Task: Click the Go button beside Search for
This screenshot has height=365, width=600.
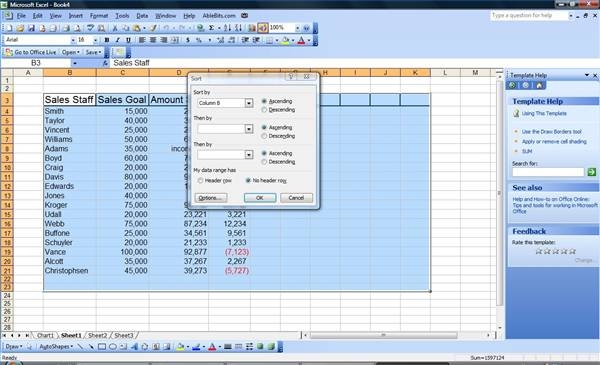Action: pyautogui.click(x=592, y=172)
